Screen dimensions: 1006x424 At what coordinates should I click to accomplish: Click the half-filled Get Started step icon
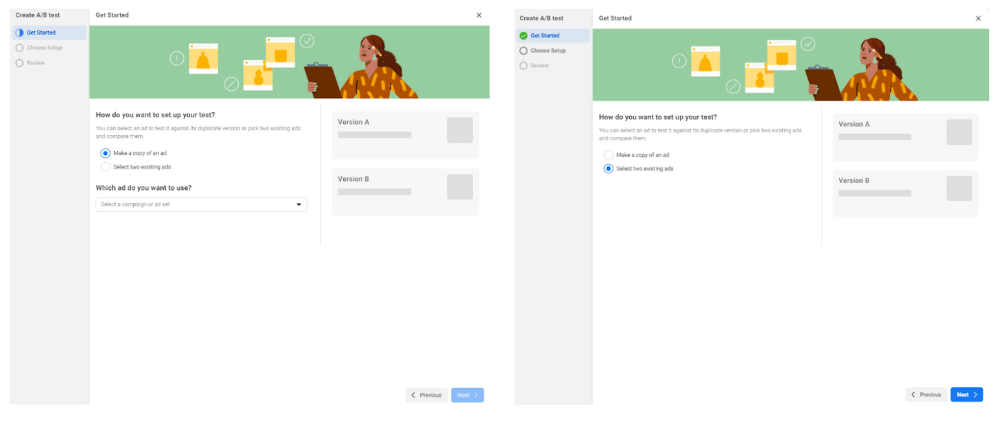pyautogui.click(x=19, y=33)
